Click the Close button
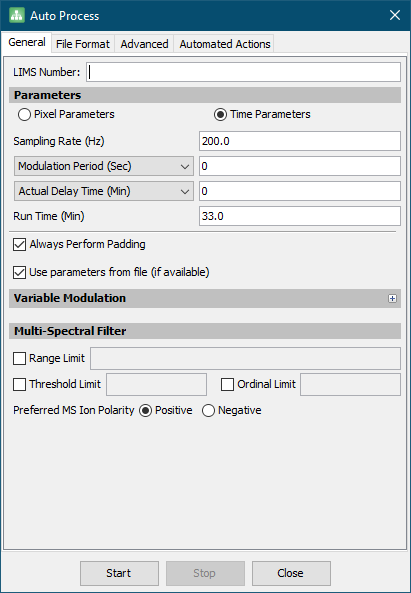411x593 pixels. (x=292, y=573)
